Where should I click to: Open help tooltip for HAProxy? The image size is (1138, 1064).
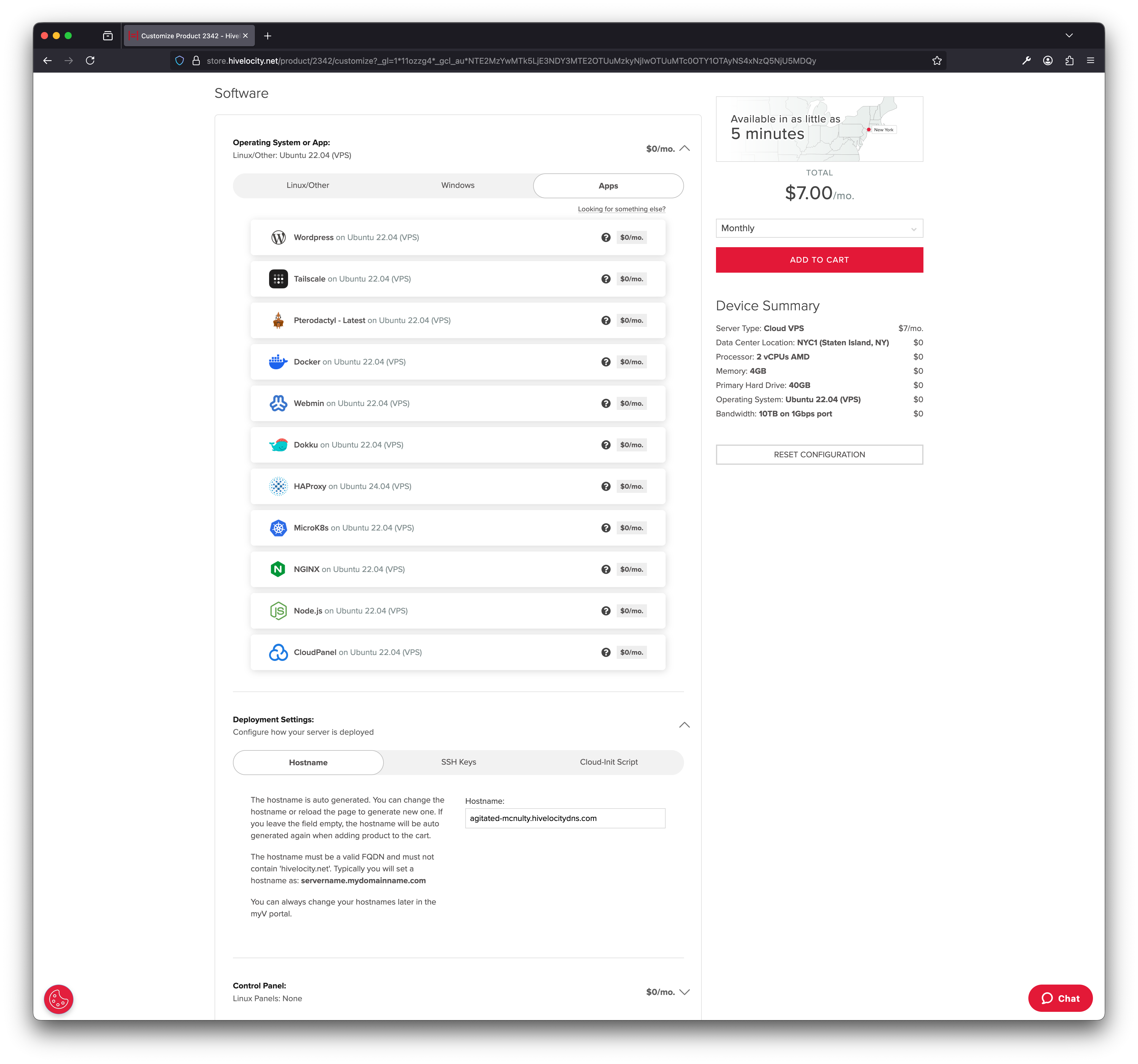(x=606, y=486)
